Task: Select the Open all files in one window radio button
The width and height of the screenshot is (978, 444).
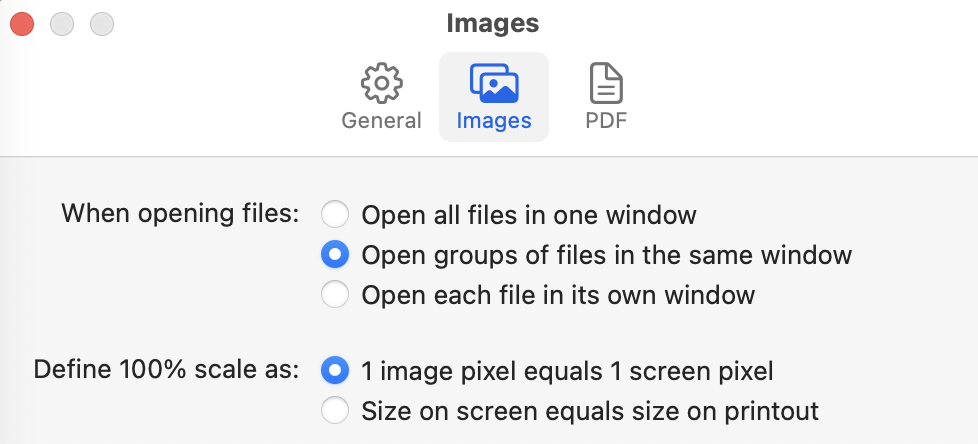Action: click(335, 215)
